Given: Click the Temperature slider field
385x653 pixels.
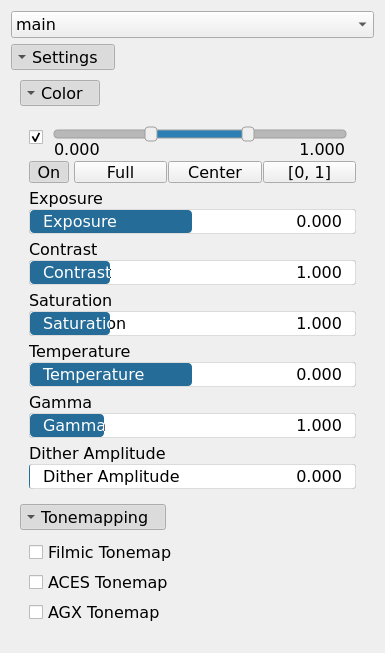Looking at the screenshot, I should click(x=192, y=374).
